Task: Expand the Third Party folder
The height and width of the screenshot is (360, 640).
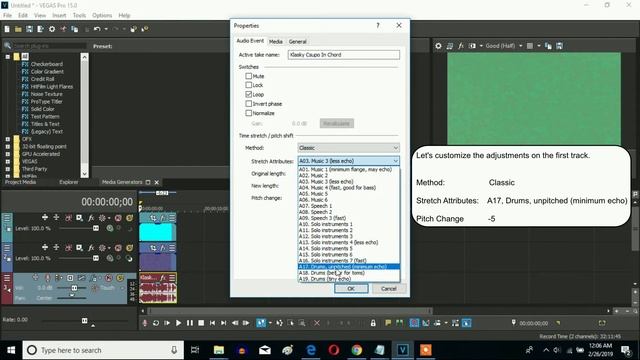Action: click(x=8, y=169)
